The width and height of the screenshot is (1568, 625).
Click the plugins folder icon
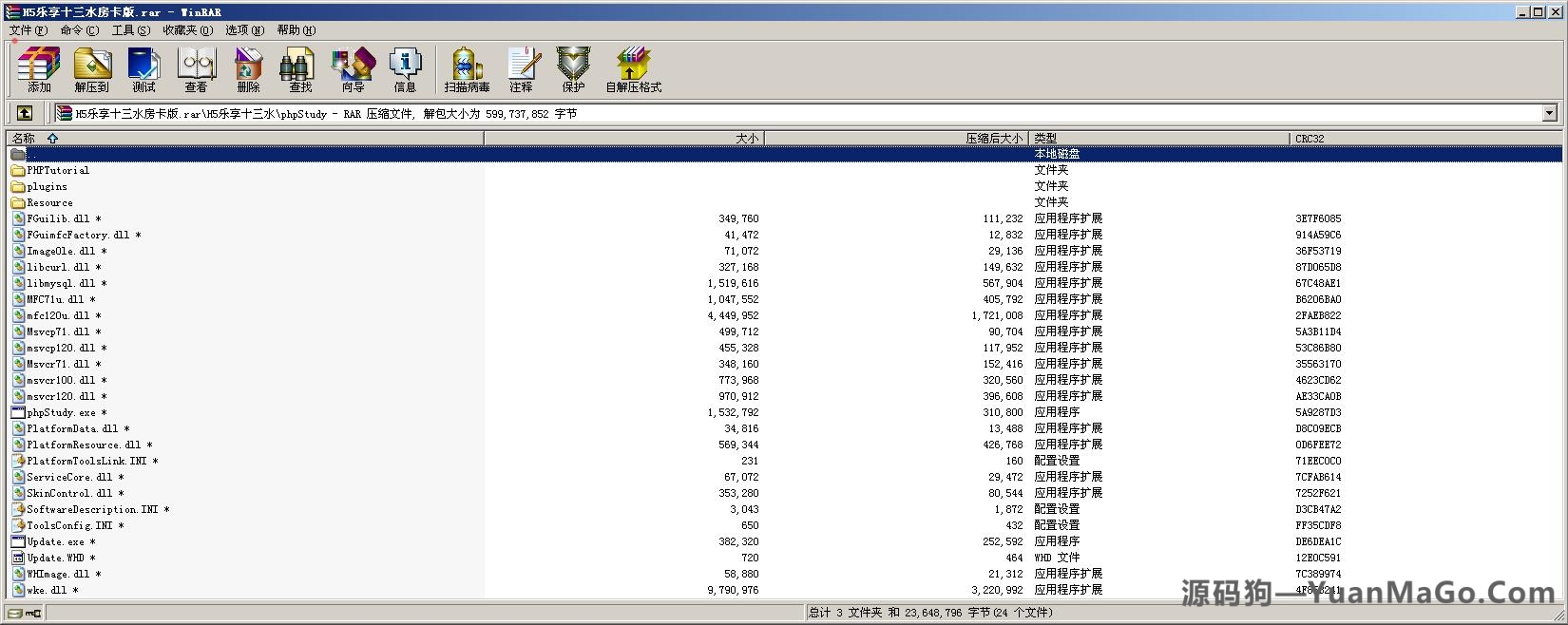pyautogui.click(x=18, y=186)
